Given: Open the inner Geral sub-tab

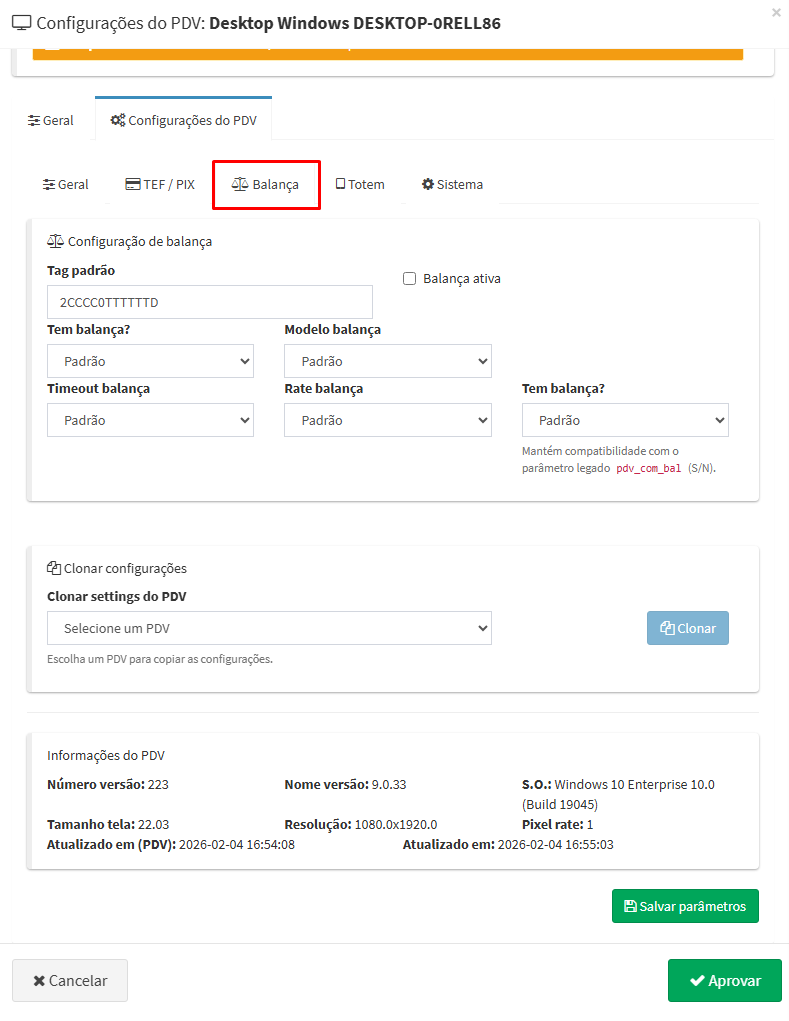Looking at the screenshot, I should tap(66, 185).
